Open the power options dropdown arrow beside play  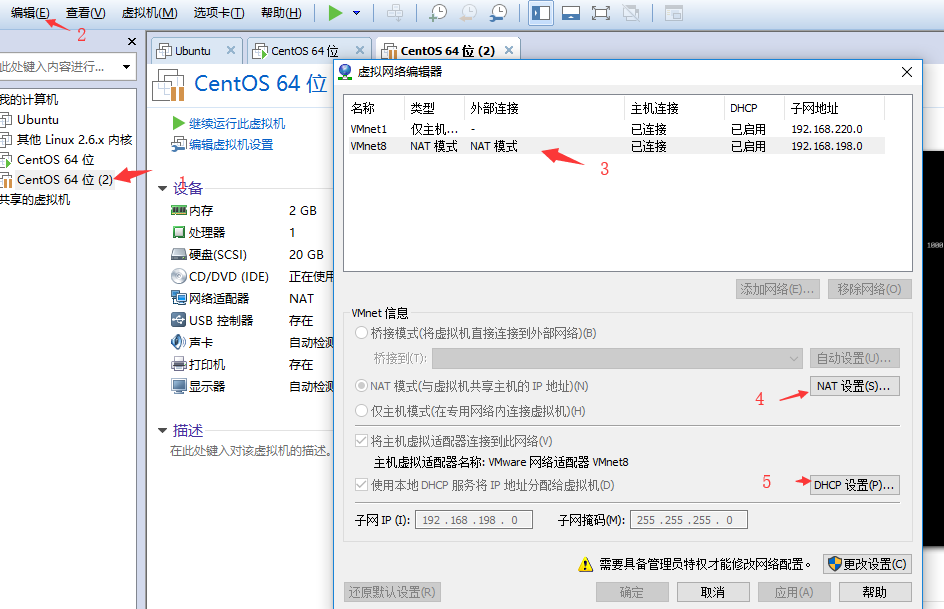click(x=356, y=13)
